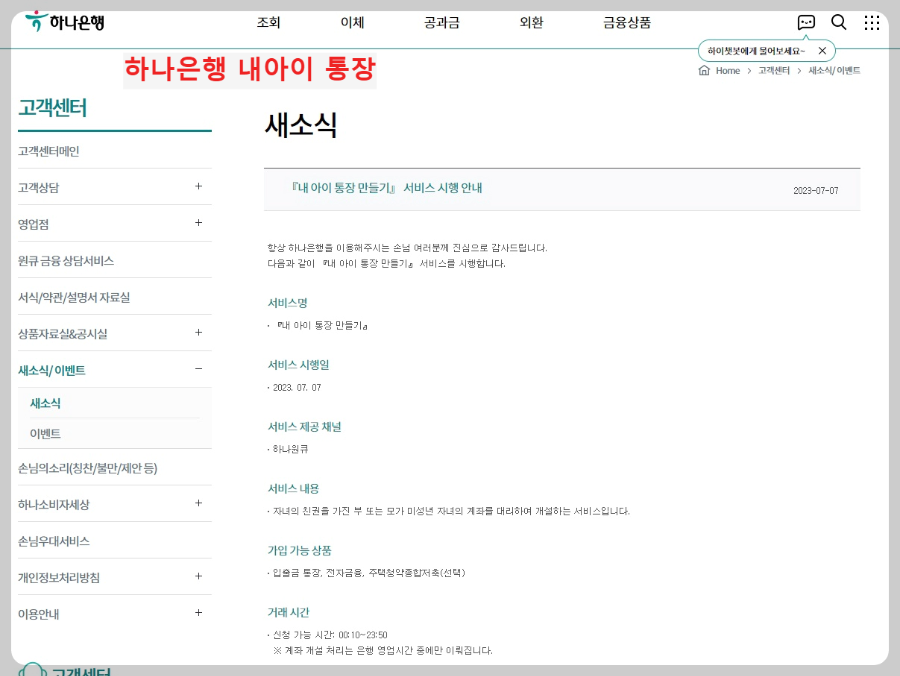This screenshot has height=676, width=900.
Task: Open the chatbot speech-bubble icon
Action: [x=806, y=22]
